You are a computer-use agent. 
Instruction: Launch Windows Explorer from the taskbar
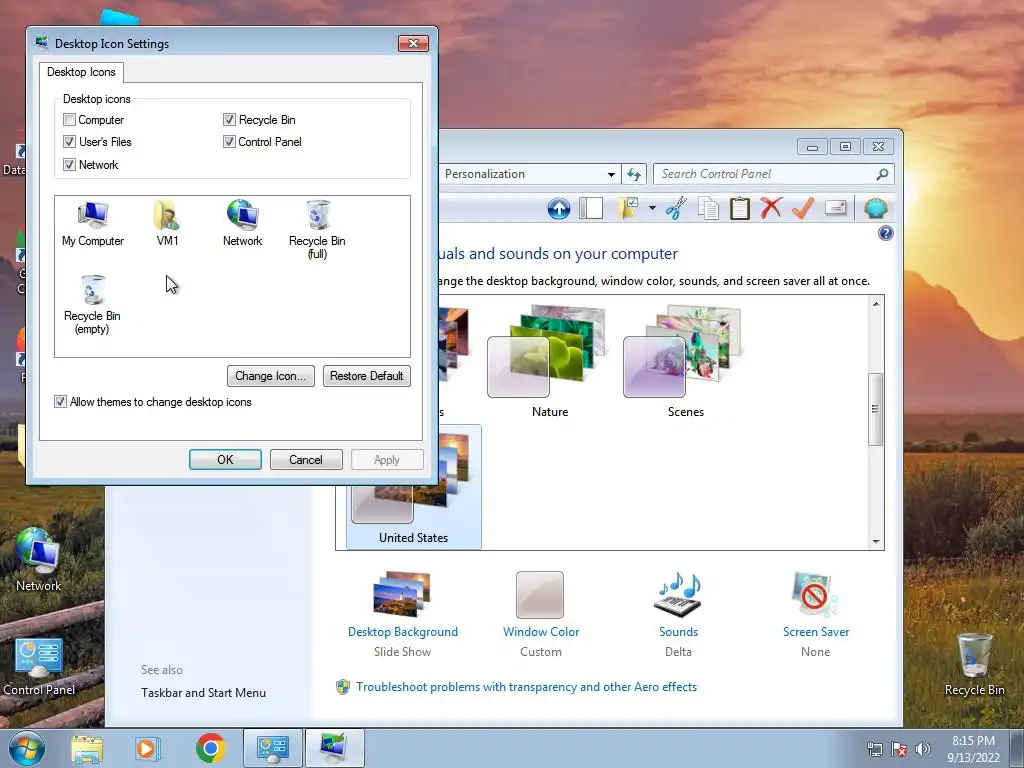(x=87, y=748)
